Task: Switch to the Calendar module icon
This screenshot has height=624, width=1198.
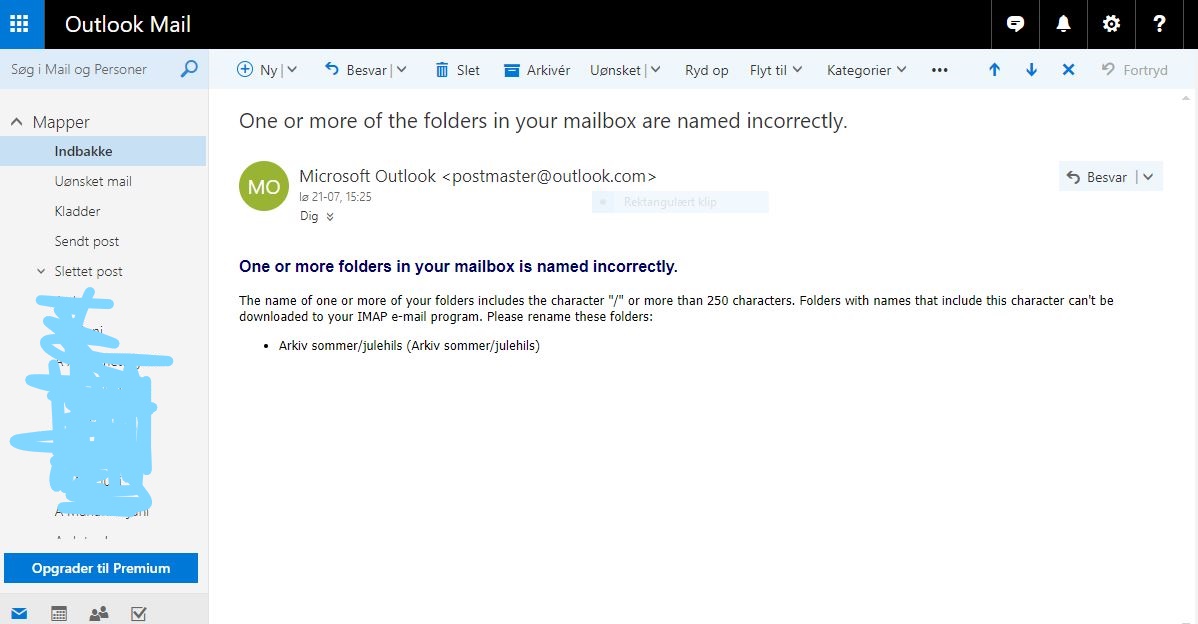Action: click(x=59, y=613)
